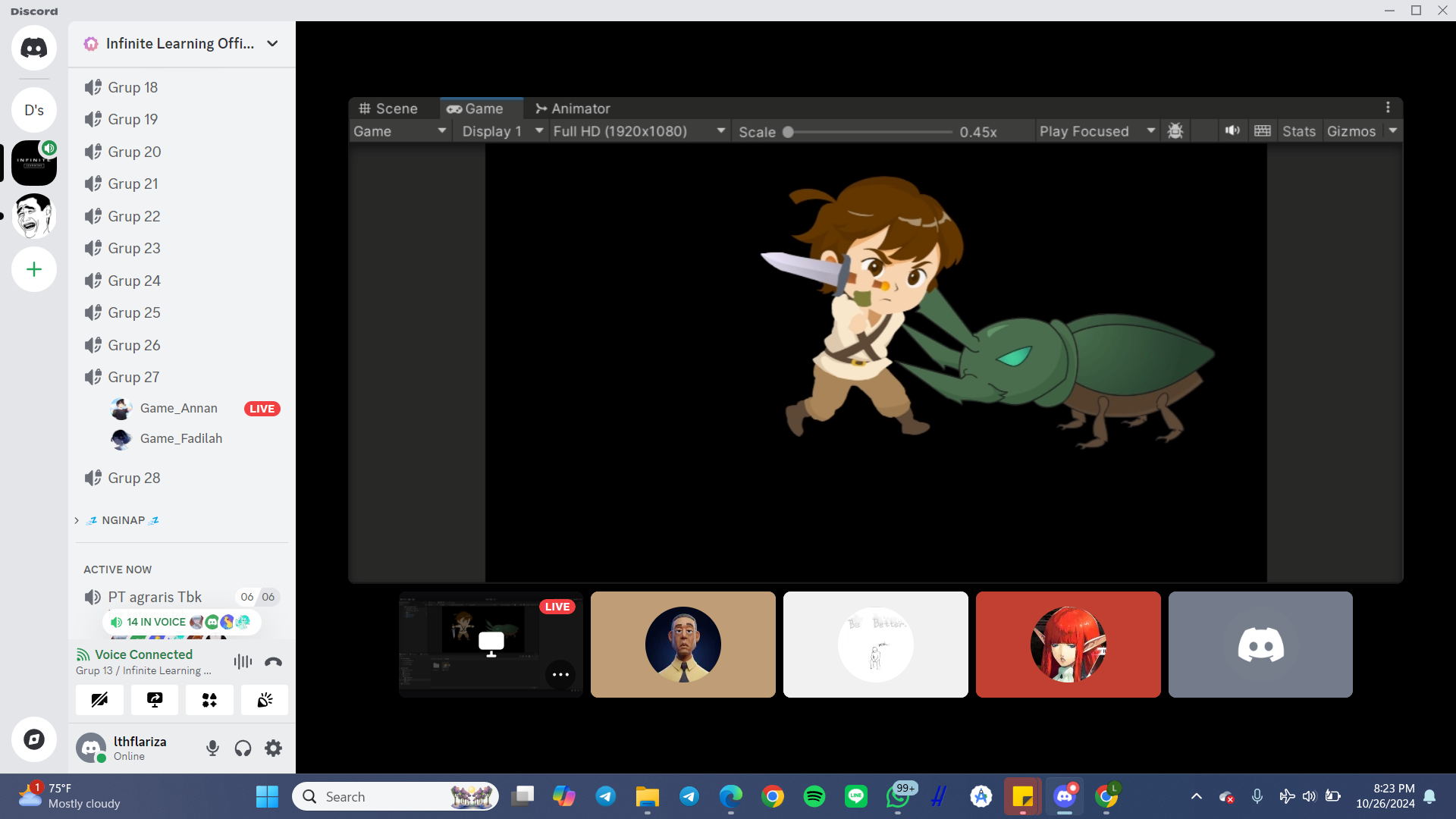Adjust the Scale slider handle

789,132
